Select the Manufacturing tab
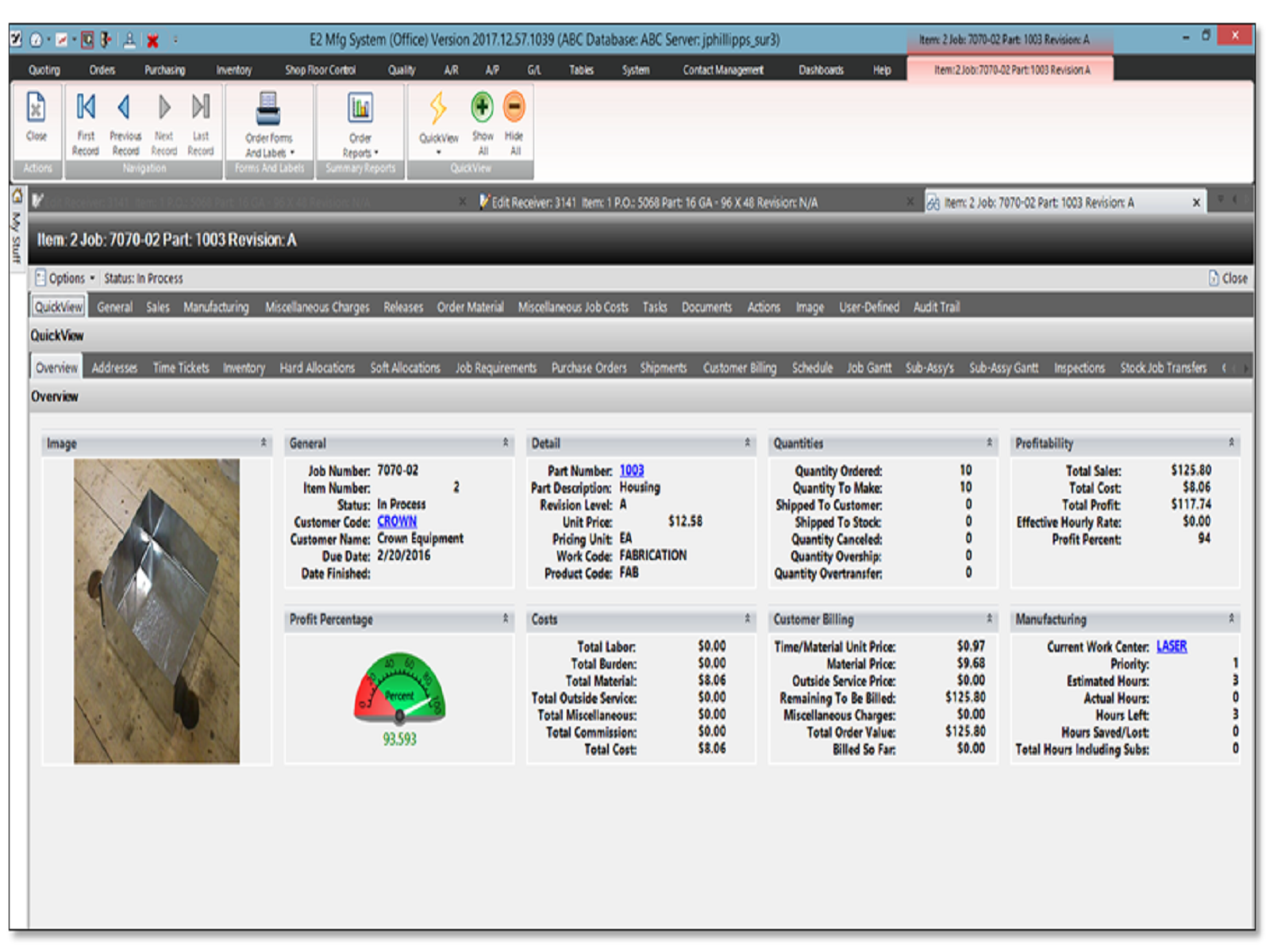Viewport: 1270px width, 952px height. (216, 307)
